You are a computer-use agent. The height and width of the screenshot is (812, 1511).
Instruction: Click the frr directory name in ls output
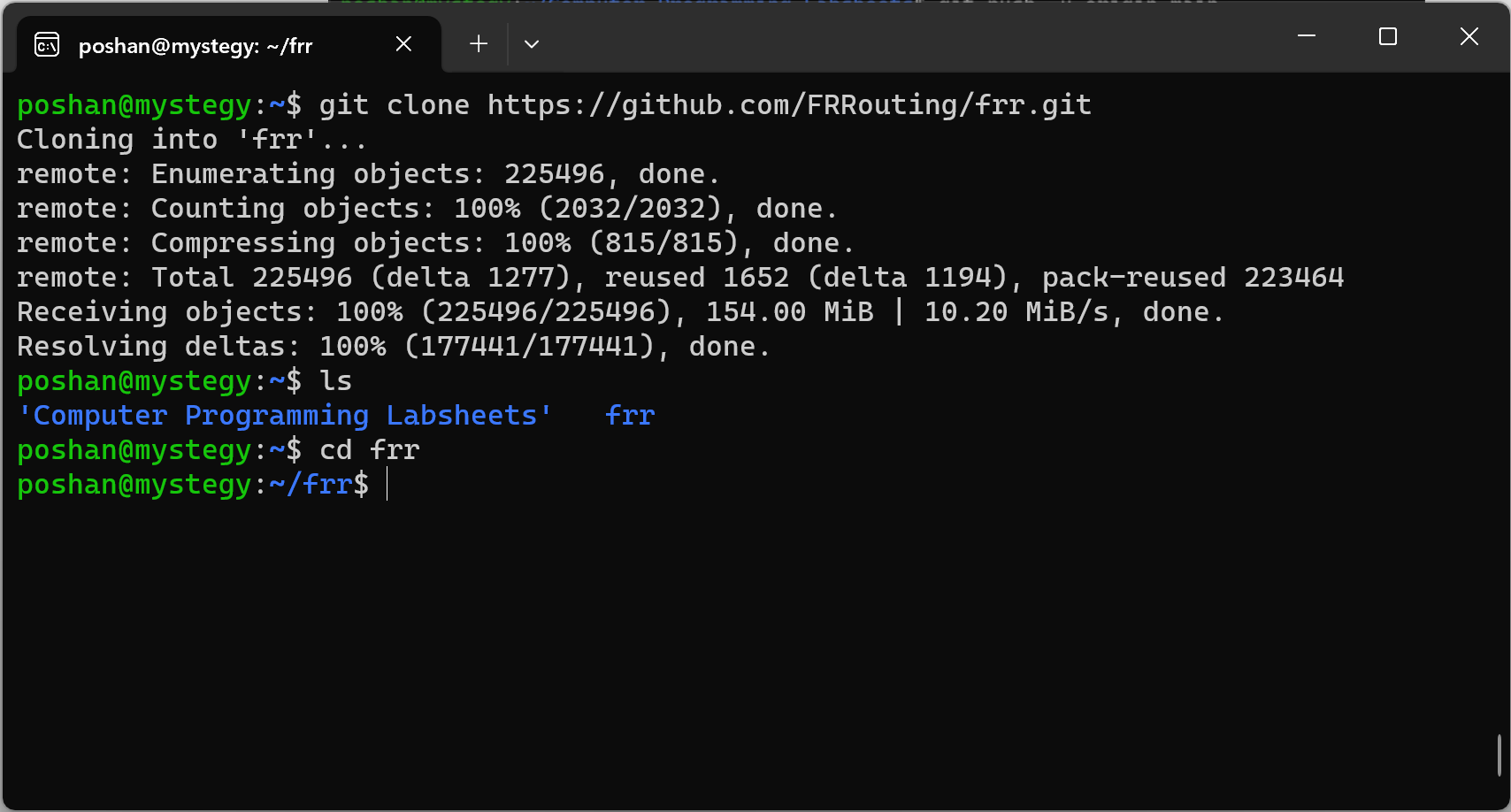point(629,414)
